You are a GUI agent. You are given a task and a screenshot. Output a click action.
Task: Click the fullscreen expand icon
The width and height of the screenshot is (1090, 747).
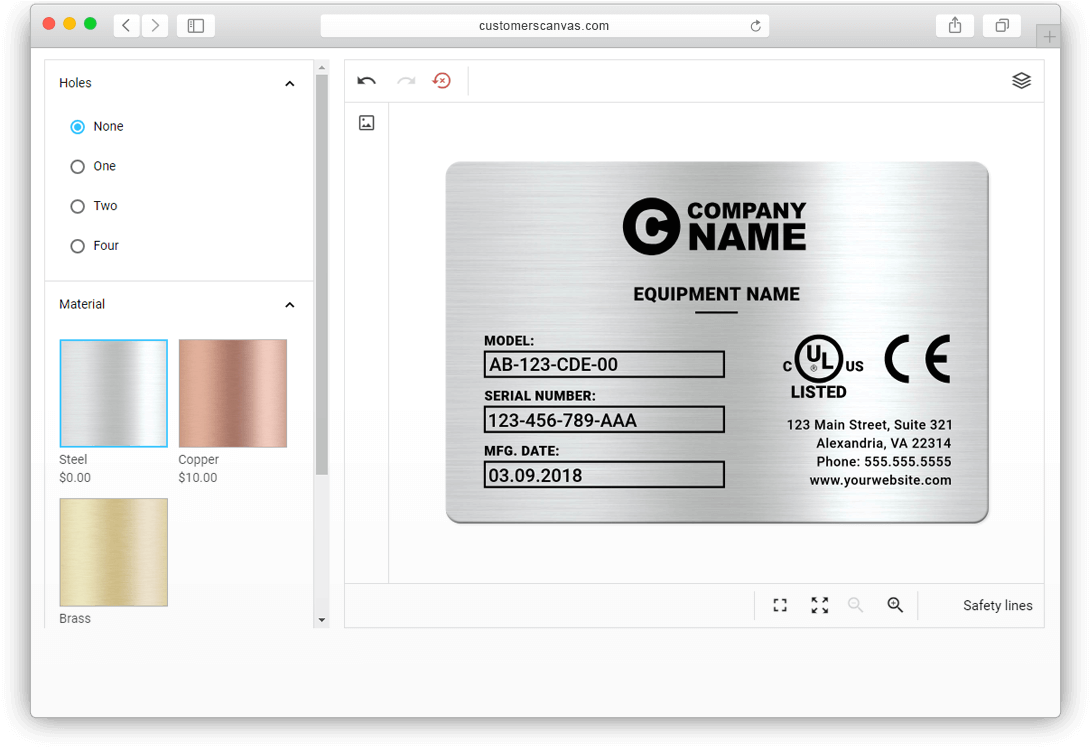coord(820,605)
